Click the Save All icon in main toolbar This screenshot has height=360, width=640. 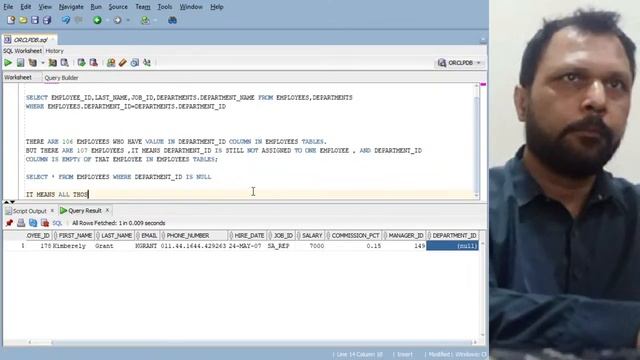[47, 20]
